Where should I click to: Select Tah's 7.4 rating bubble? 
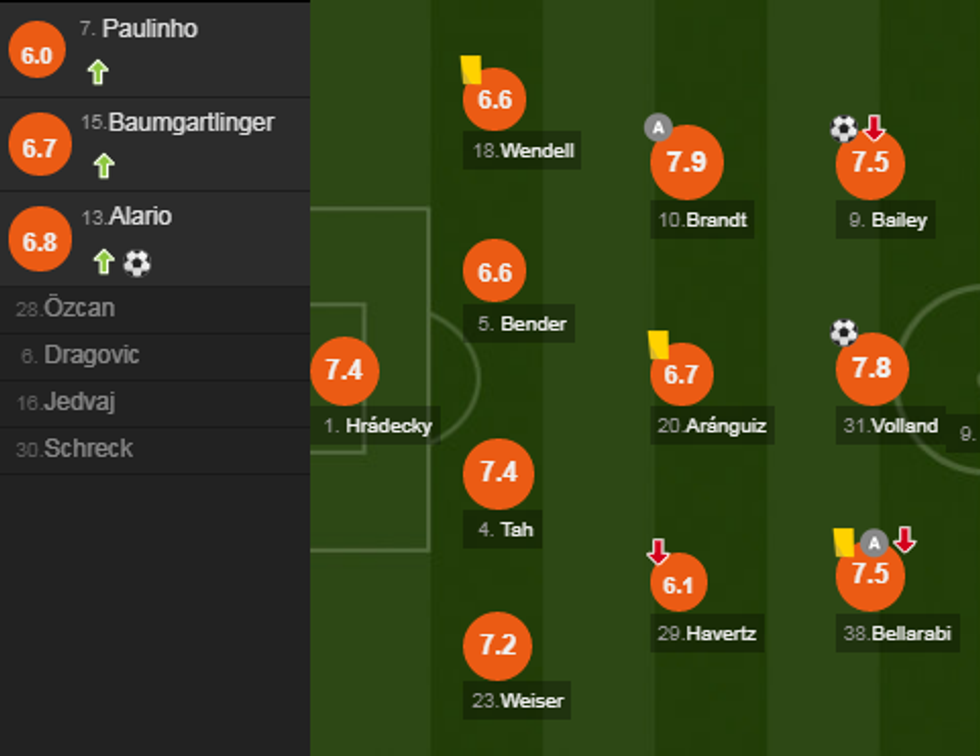pos(498,472)
